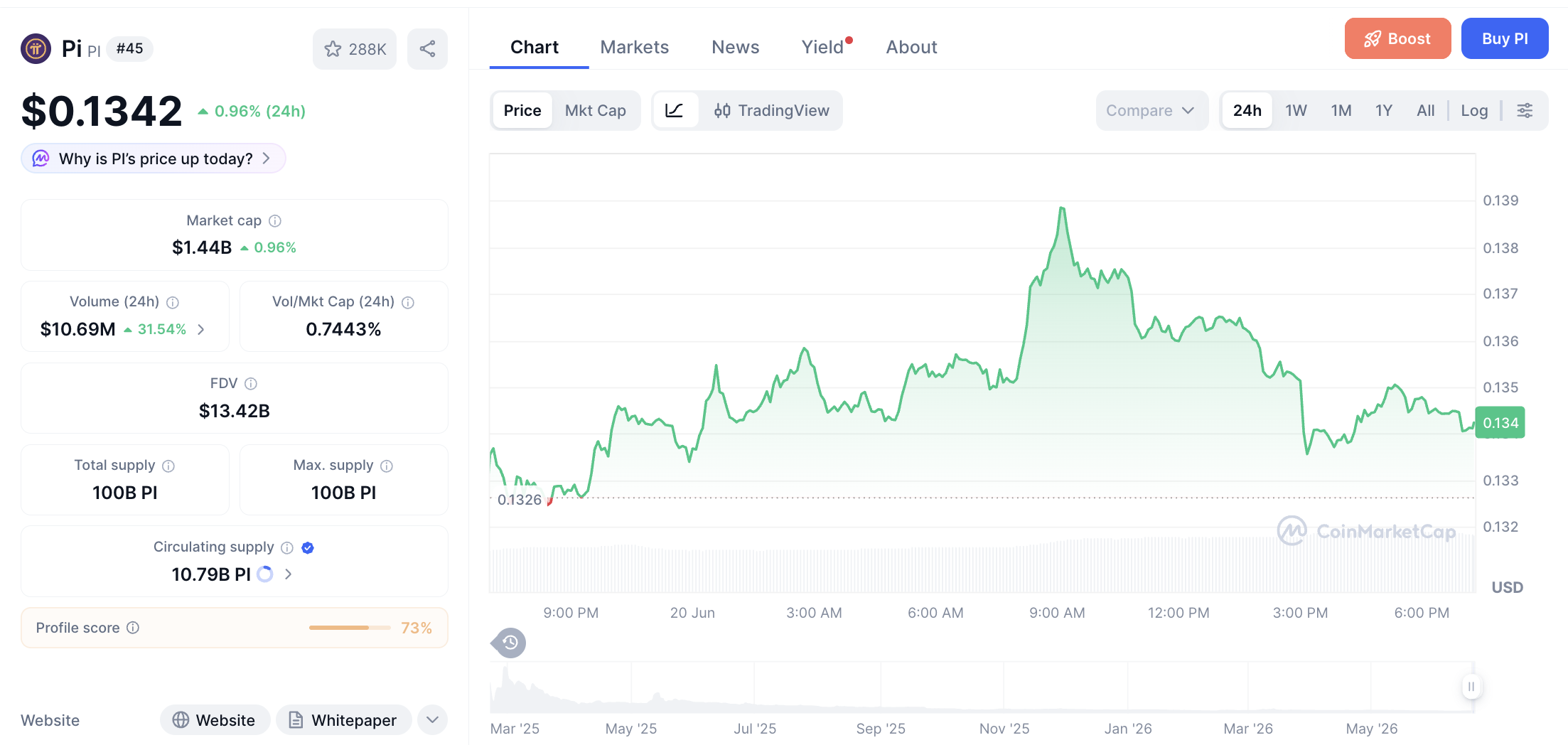Screen dimensions: 1568x745
Task: Click the 0.134 current price label
Action: pyautogui.click(x=1500, y=423)
